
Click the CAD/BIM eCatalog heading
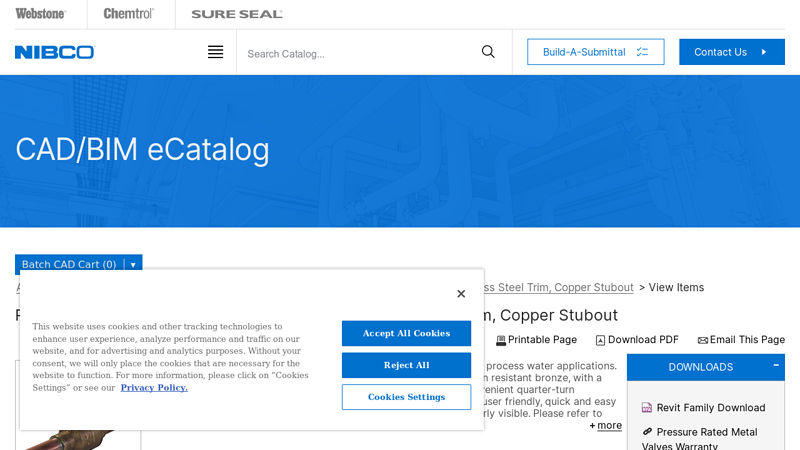pos(142,149)
